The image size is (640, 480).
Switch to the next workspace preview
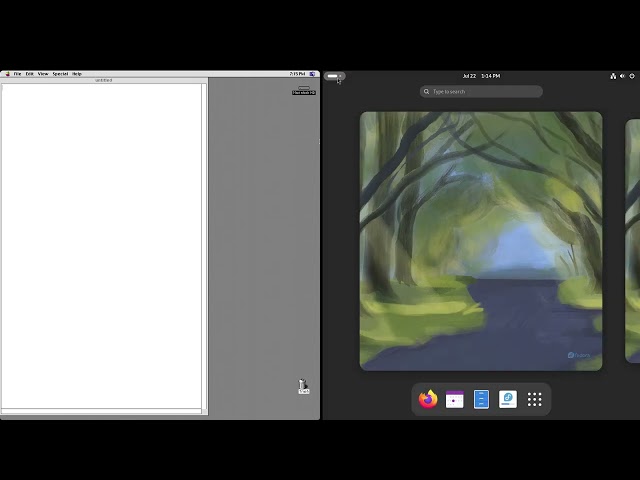(633, 241)
